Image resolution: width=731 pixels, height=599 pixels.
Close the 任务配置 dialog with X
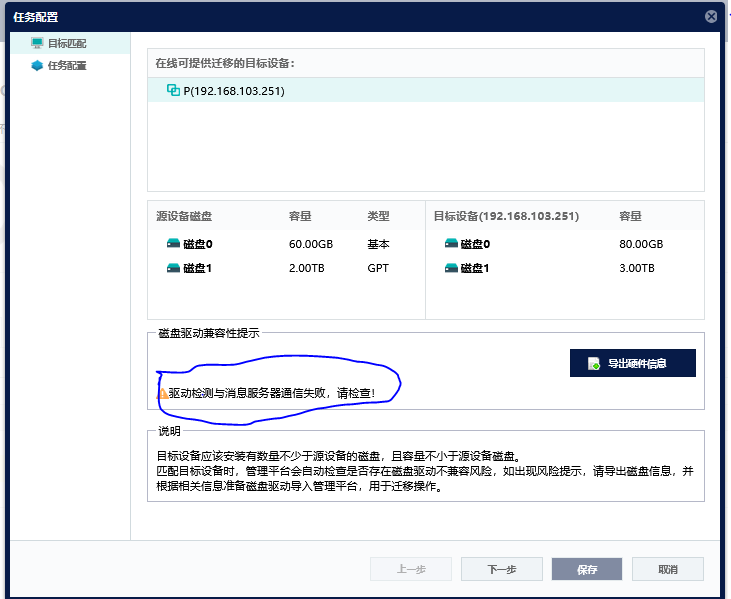coord(711,17)
